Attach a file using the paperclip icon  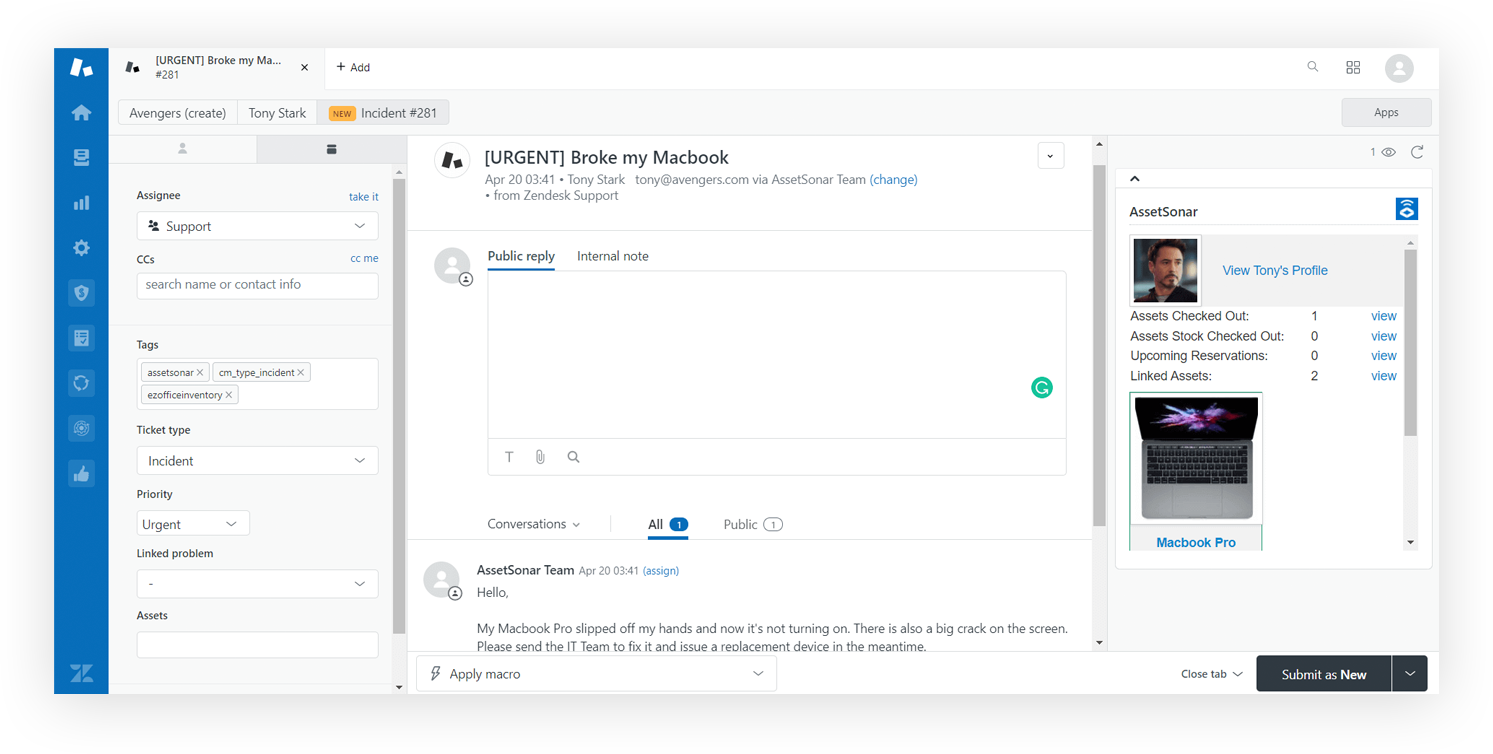pos(541,456)
